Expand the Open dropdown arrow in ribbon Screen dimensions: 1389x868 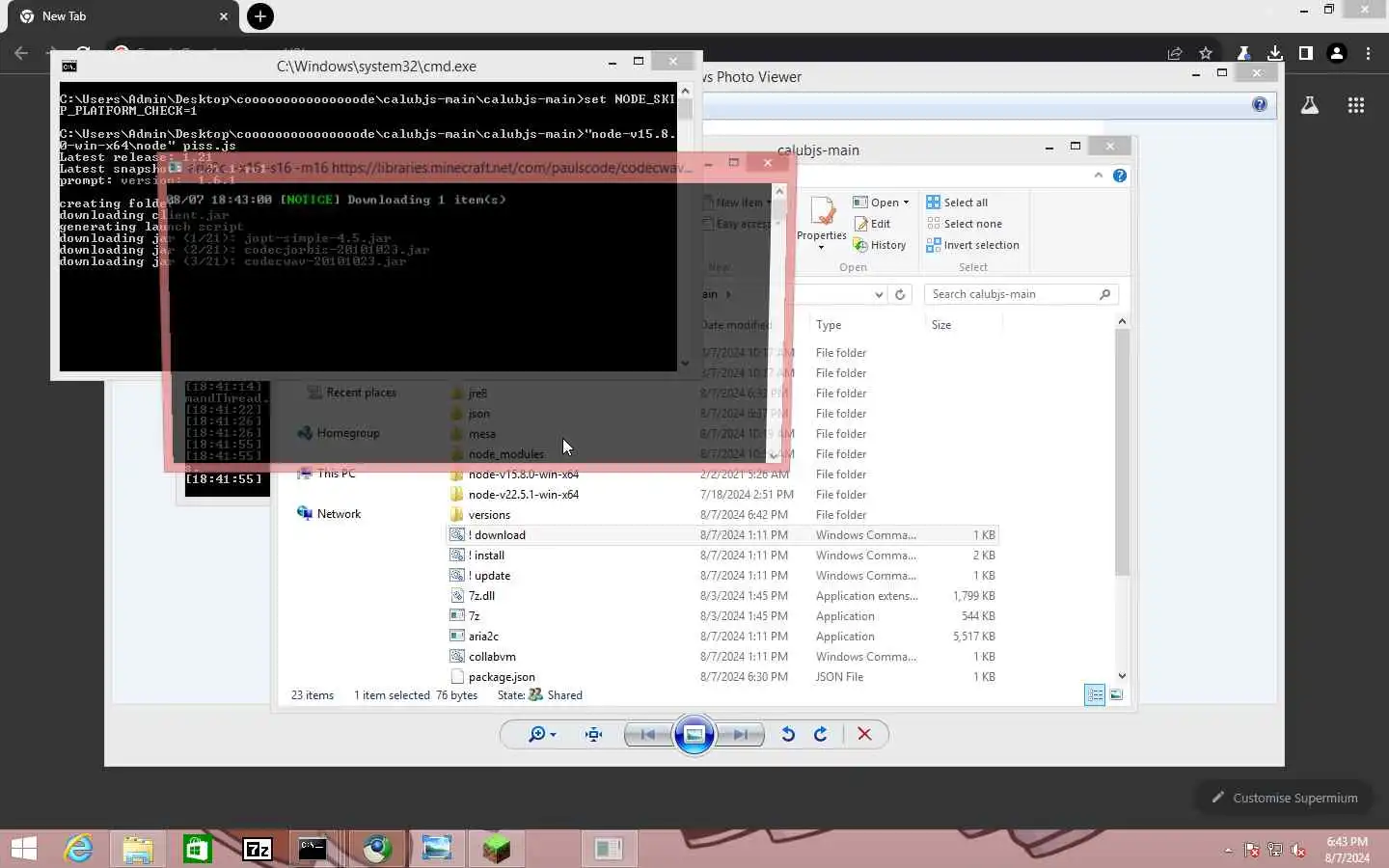coord(906,203)
